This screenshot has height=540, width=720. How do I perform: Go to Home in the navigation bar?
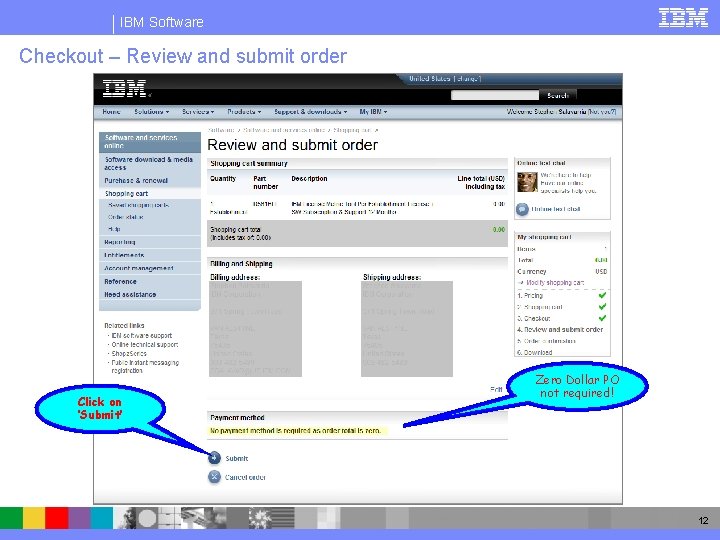point(111,112)
